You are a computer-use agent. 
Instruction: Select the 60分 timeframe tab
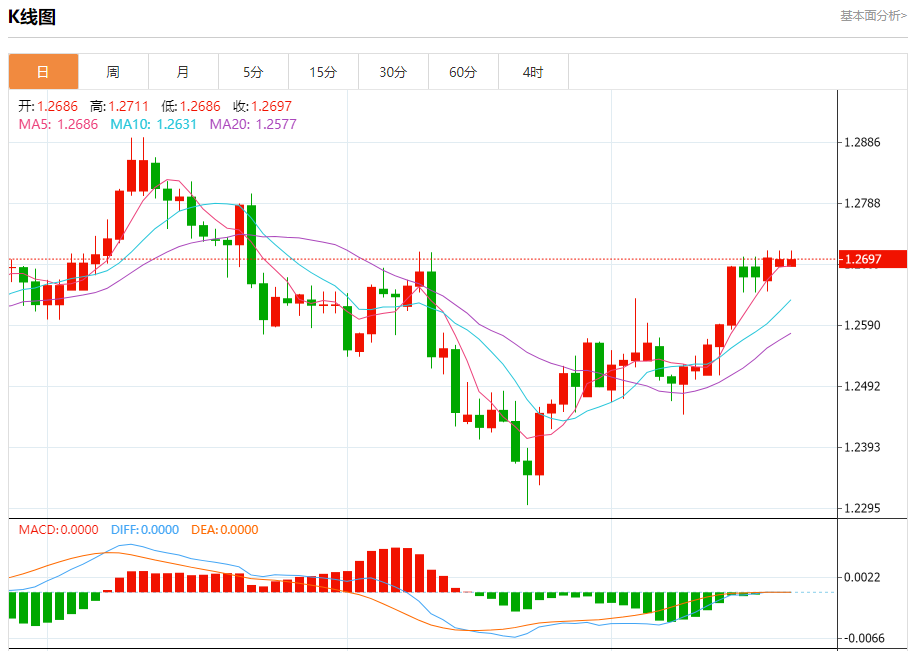point(463,72)
